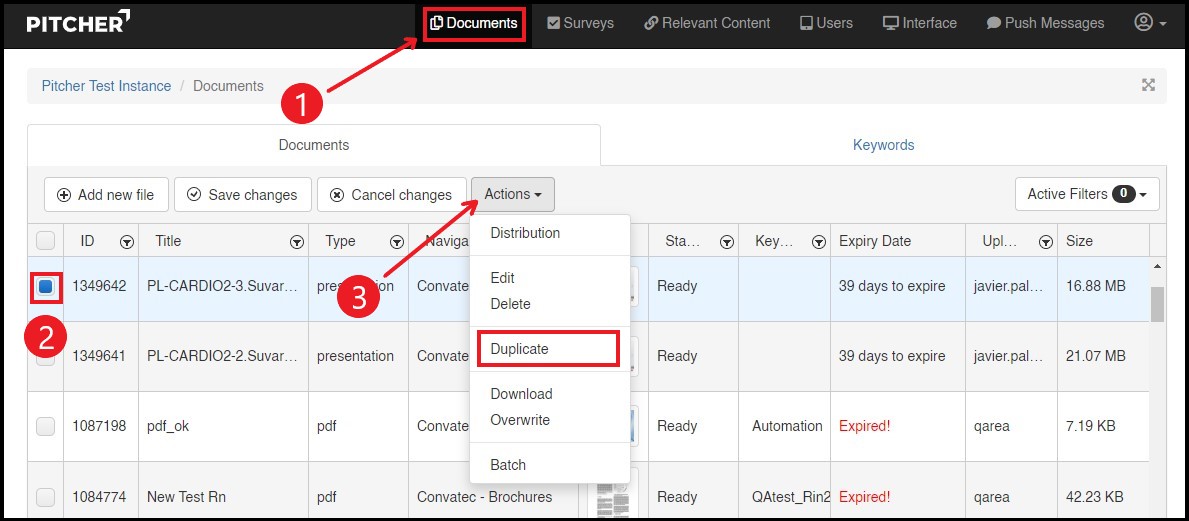The width and height of the screenshot is (1189, 521).
Task: Open the user account profile icon
Action: [x=1144, y=22]
